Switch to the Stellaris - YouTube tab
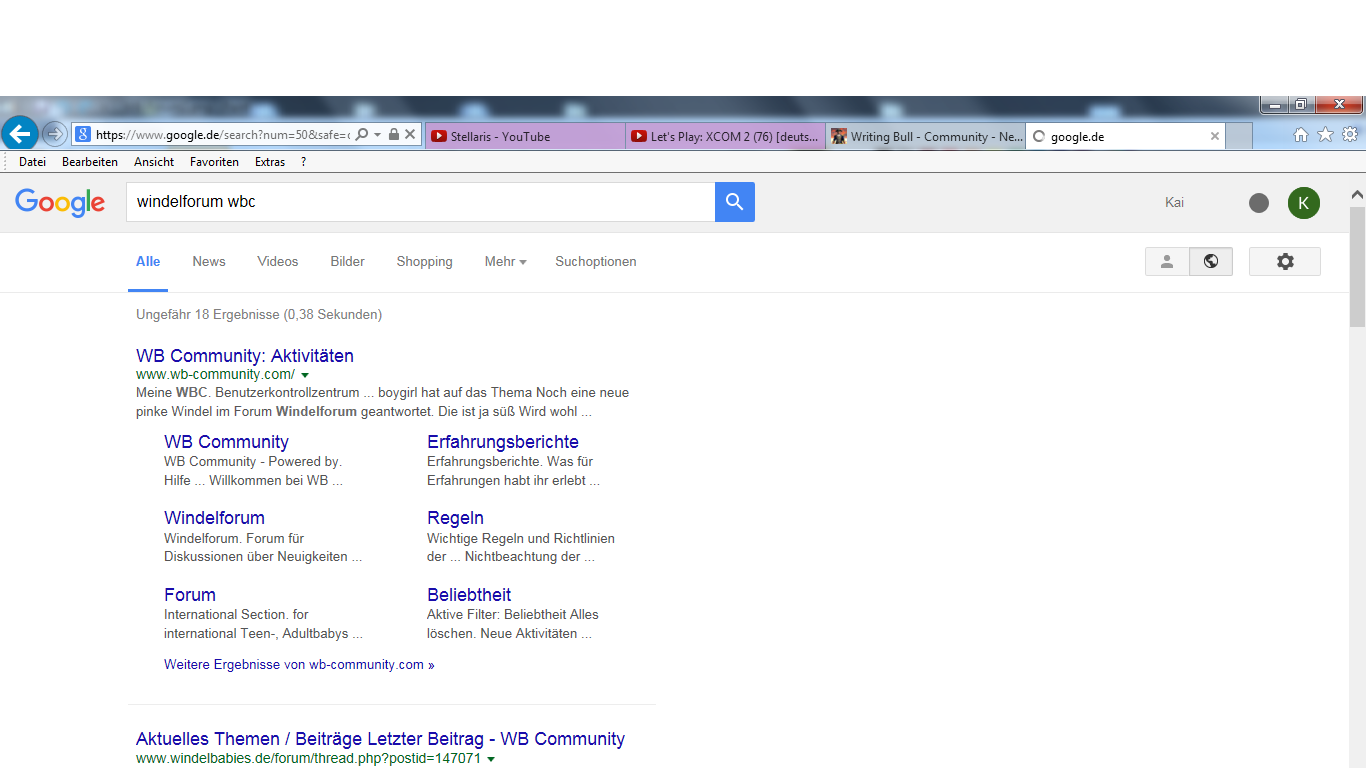1366x768 pixels. (x=525, y=137)
